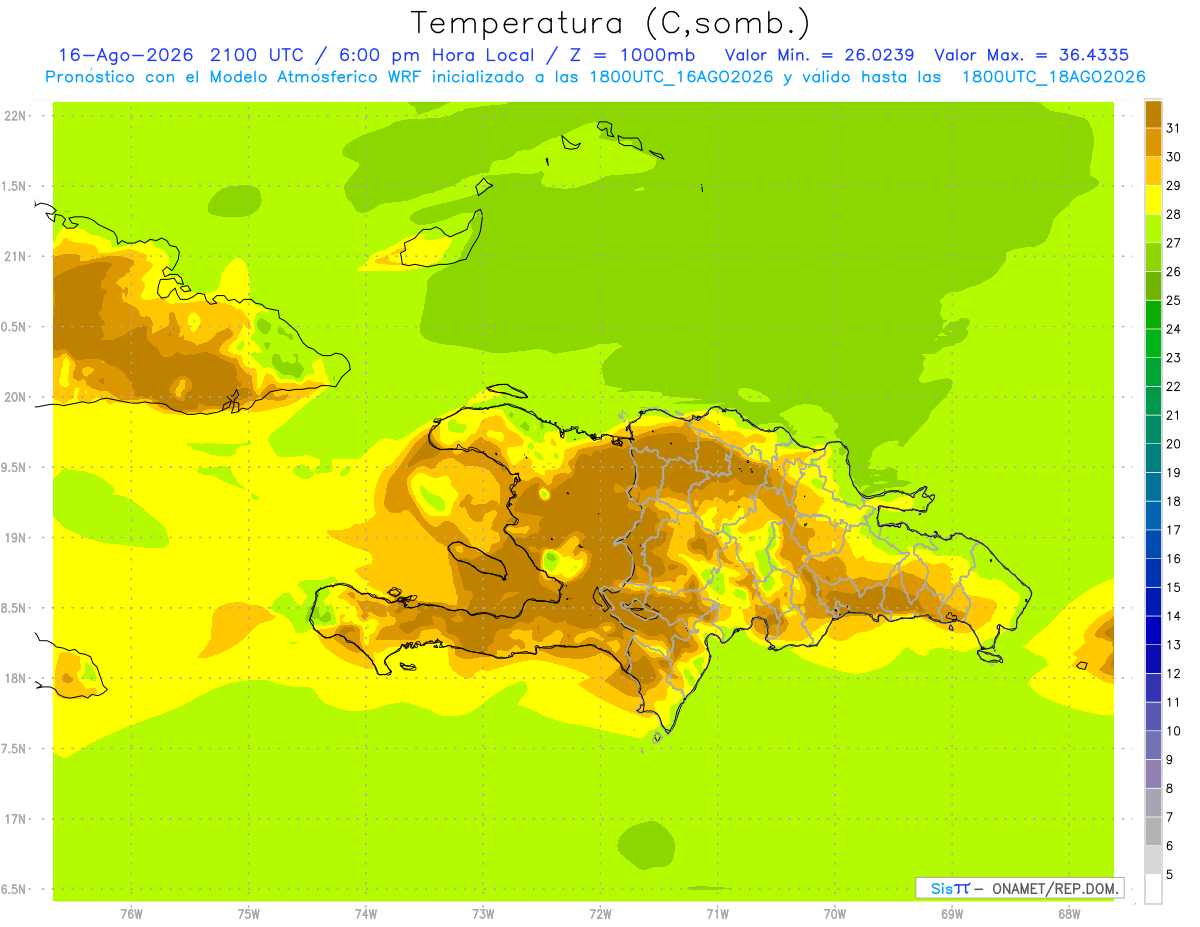Select the '16-Ago-2026' date text
Image resolution: width=1200 pixels, height=927 pixels.
click(x=126, y=55)
